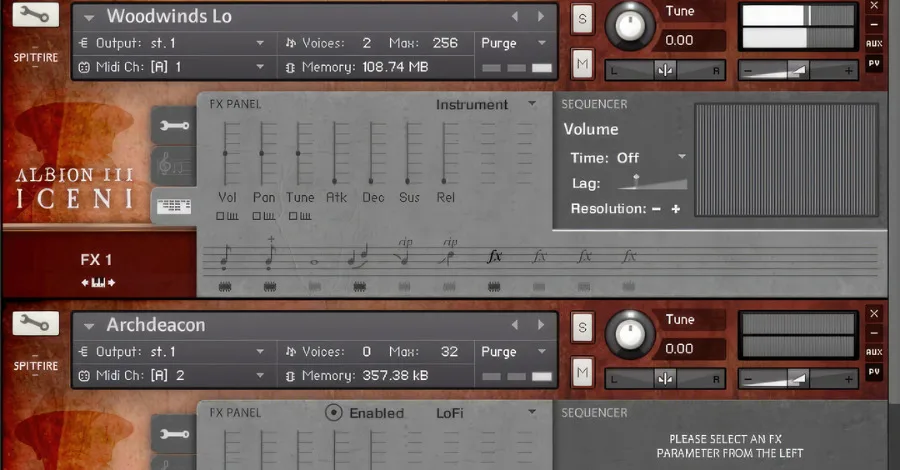
Task: Select next preset for Archdeacon
Action: (x=541, y=325)
